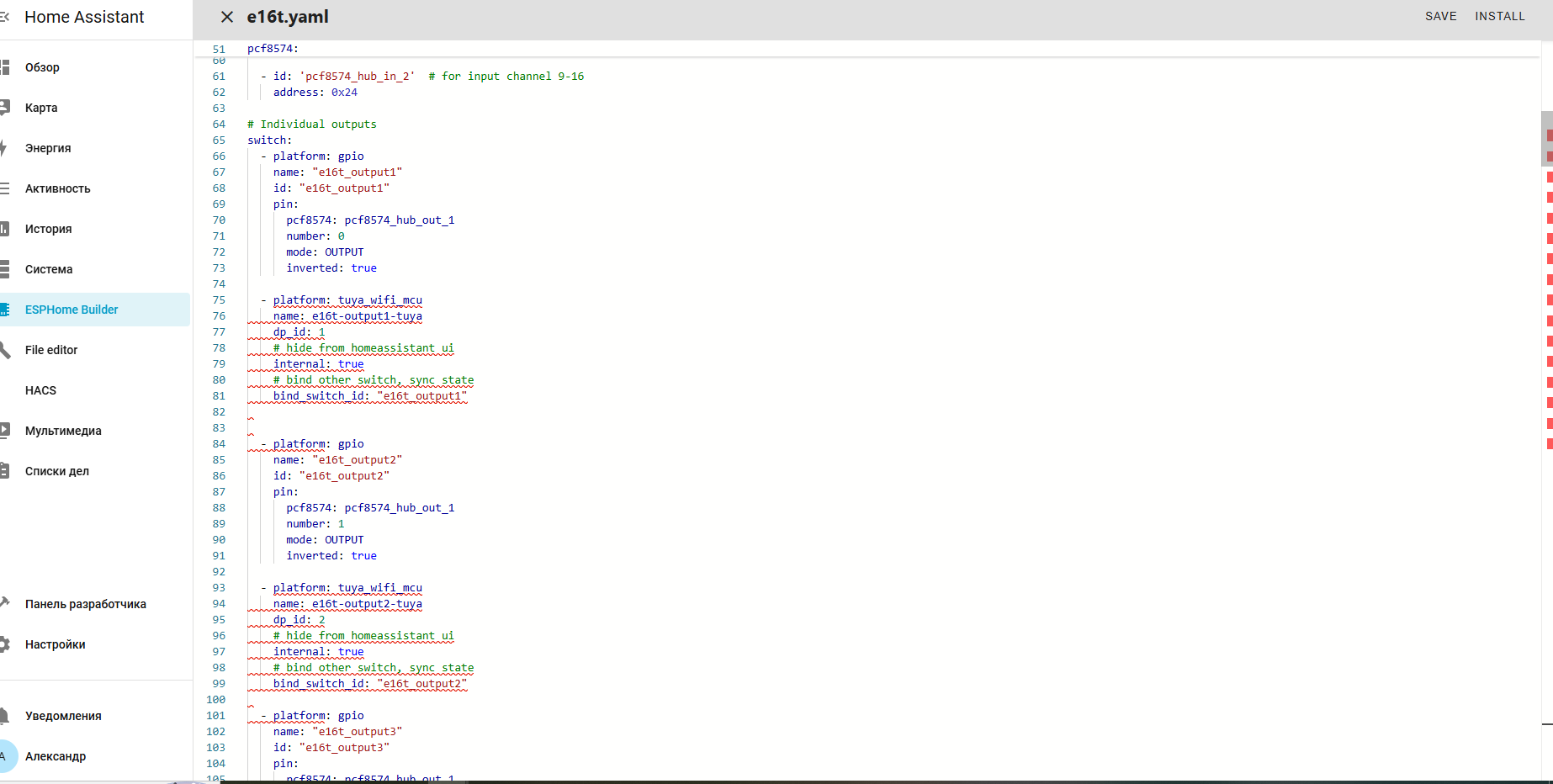The height and width of the screenshot is (784, 1553).
Task: Open Уведомления notifications bell icon
Action: [5, 716]
